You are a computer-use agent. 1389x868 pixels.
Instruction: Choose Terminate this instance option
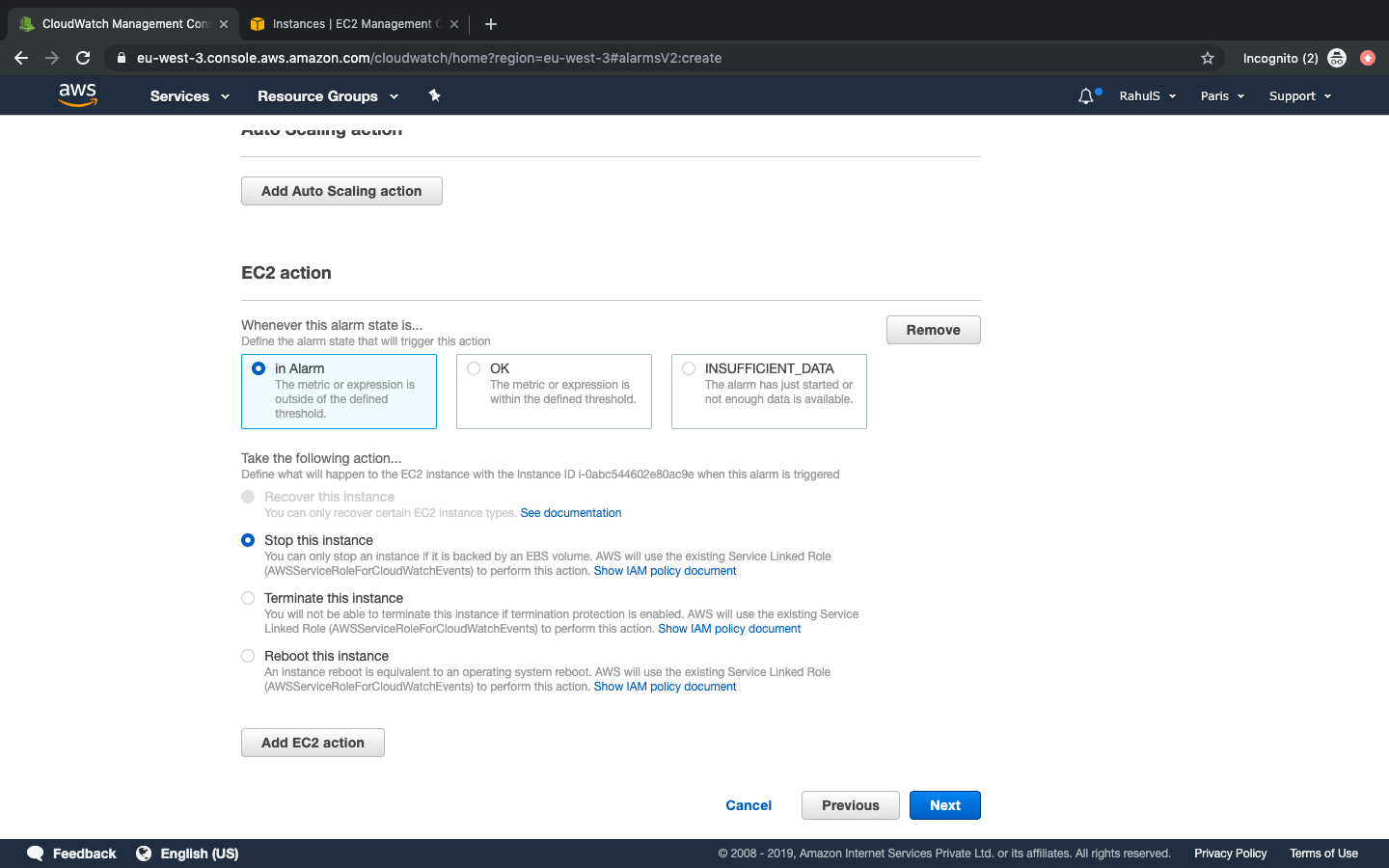click(x=248, y=598)
